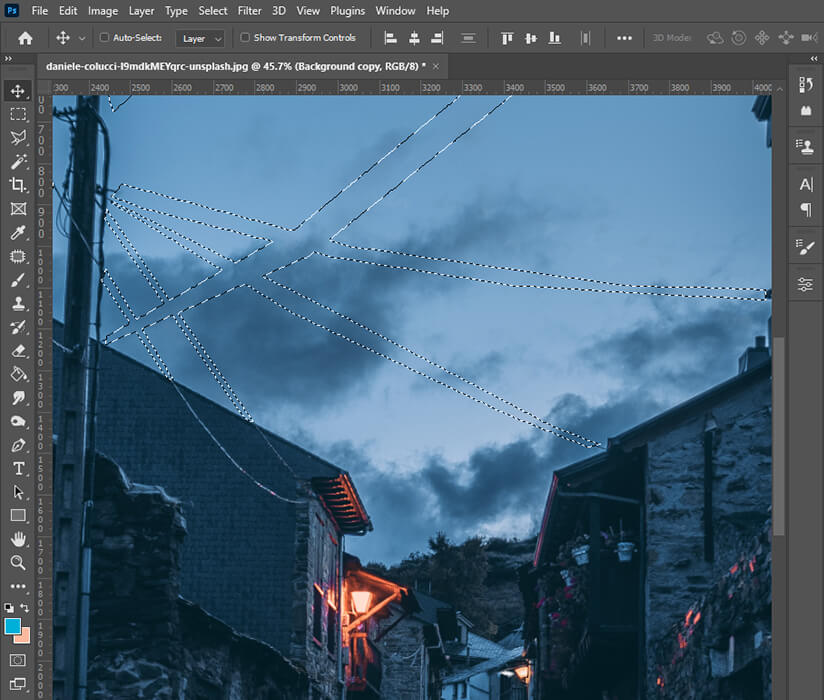The height and width of the screenshot is (700, 824).
Task: Select the Clone Stamp tool
Action: (18, 304)
